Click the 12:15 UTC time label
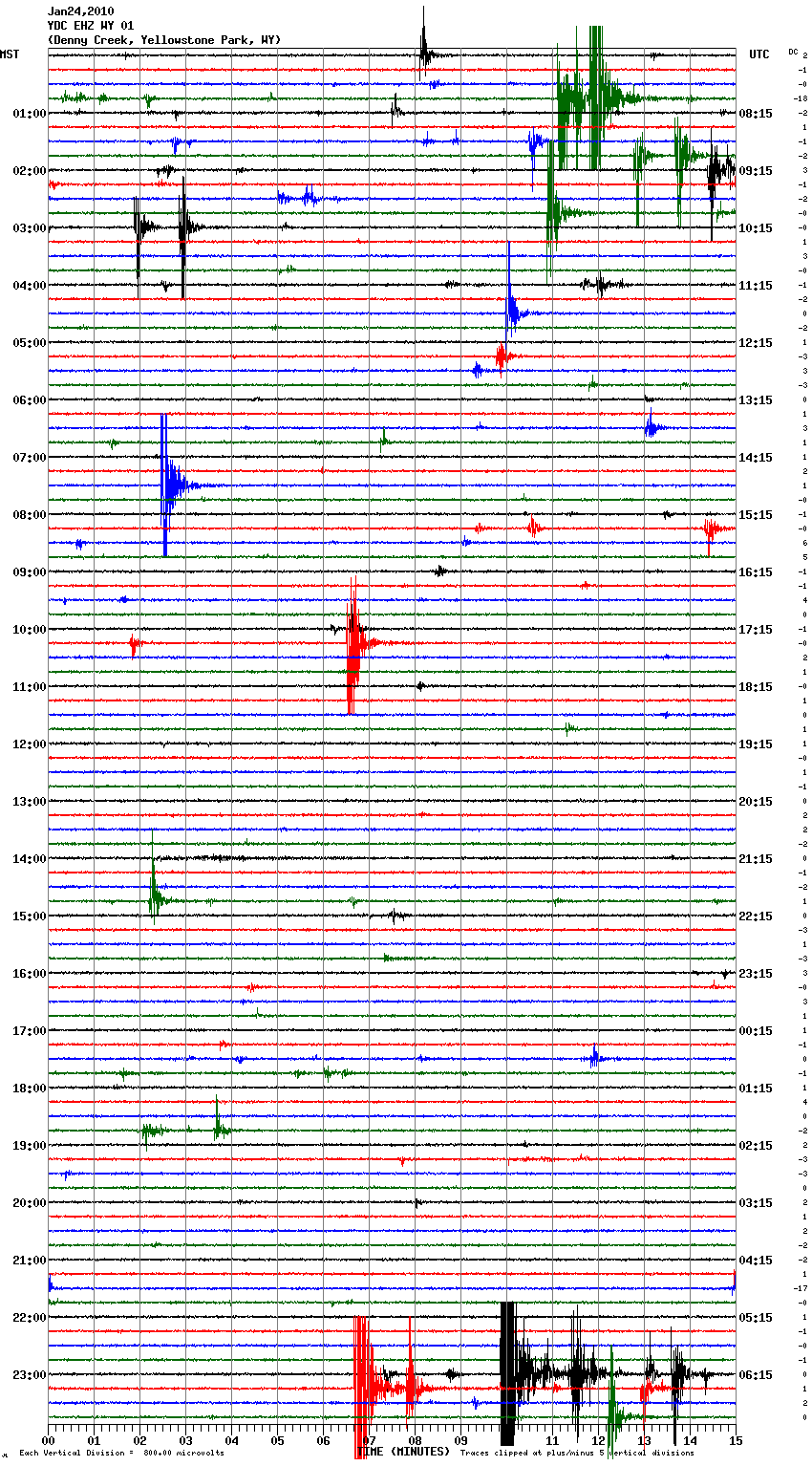Screen dimensions: 812x1466 tap(756, 343)
